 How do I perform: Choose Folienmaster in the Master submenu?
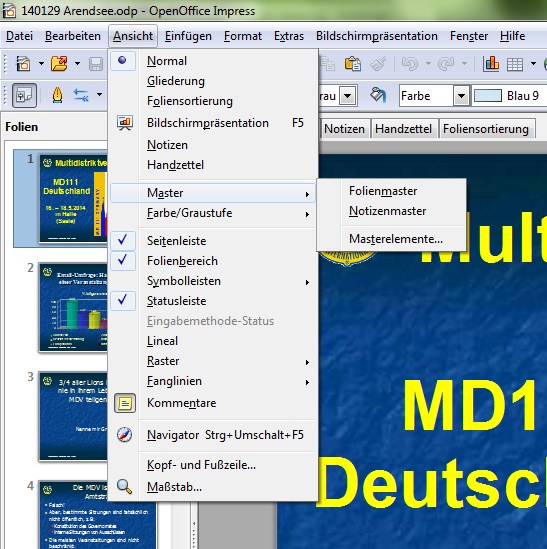[x=392, y=191]
